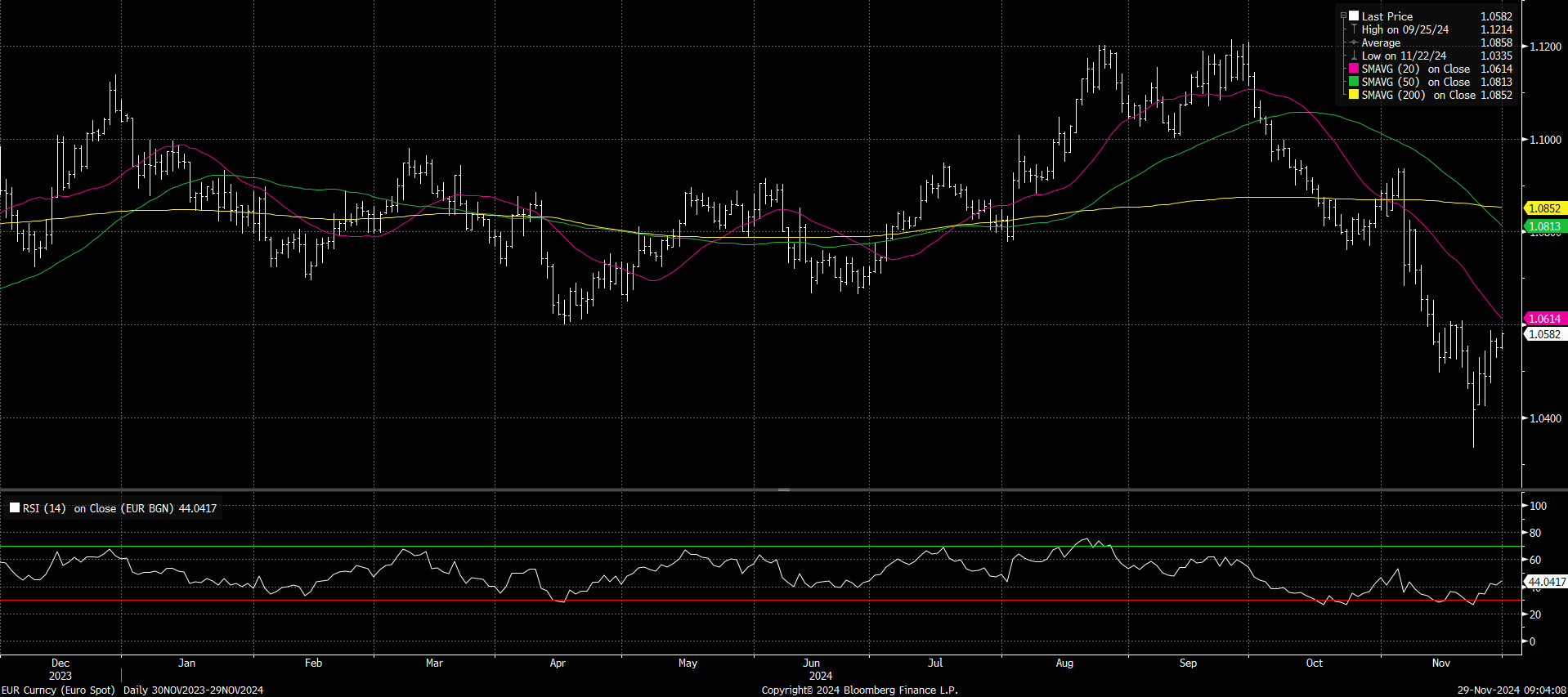Screen dimensions: 1568x697
Task: Click the magenta 1.0614 axis price tag
Action: click(1544, 319)
